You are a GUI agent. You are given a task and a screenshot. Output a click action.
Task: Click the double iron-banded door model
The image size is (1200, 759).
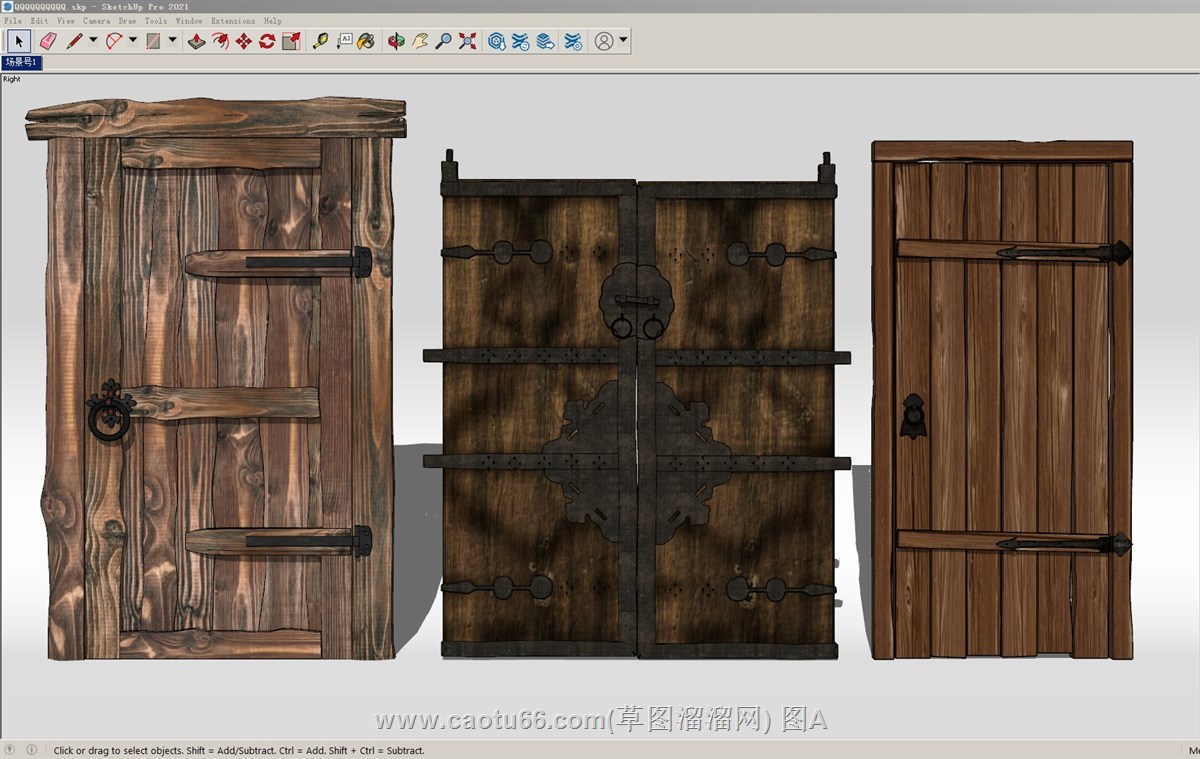point(637,410)
